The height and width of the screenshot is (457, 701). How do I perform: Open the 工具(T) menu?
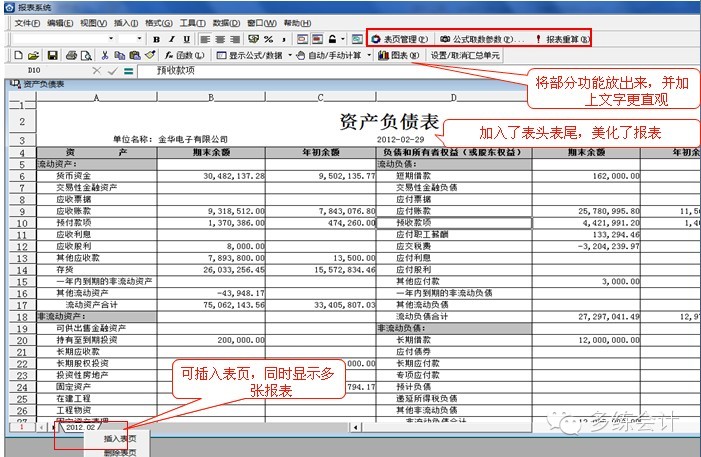192,23
